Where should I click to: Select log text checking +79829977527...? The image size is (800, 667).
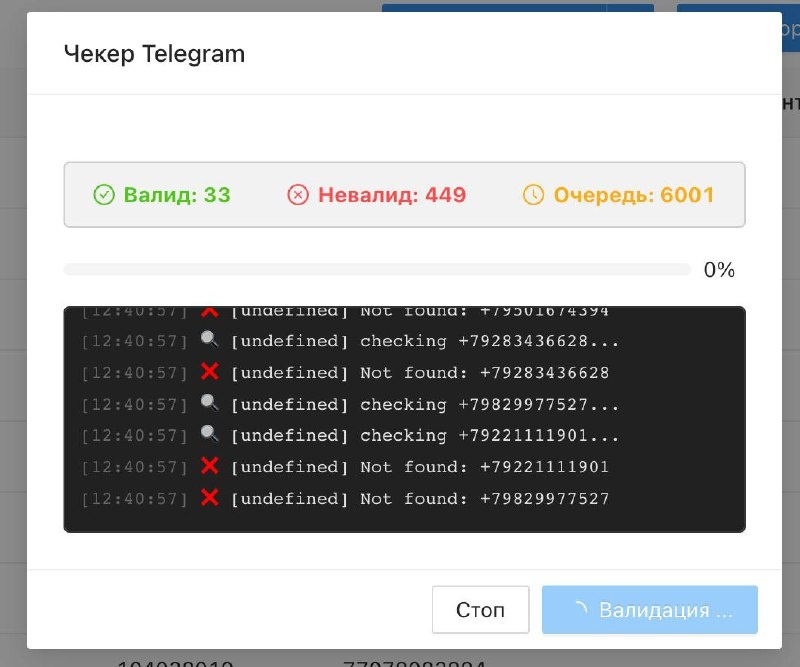click(489, 405)
